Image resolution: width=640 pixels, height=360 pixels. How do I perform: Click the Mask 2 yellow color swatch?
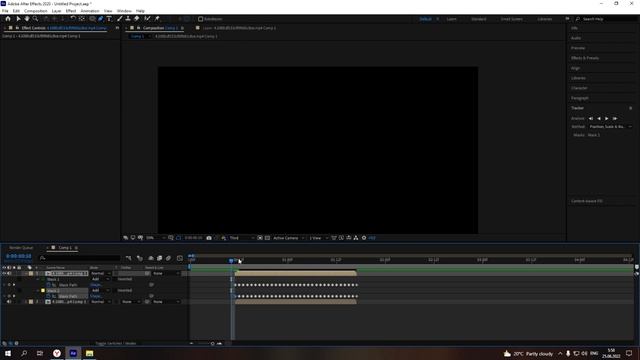(x=43, y=291)
